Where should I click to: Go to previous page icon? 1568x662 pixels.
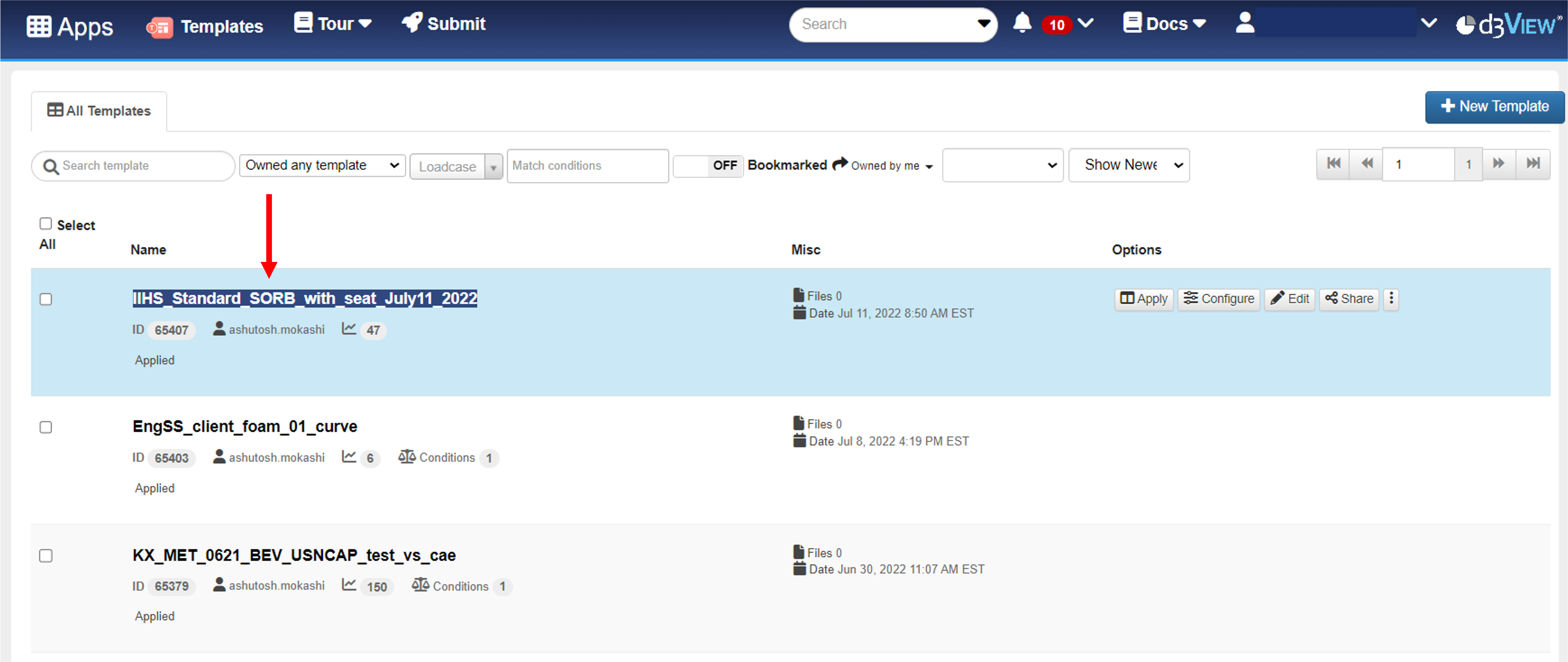(x=1366, y=164)
